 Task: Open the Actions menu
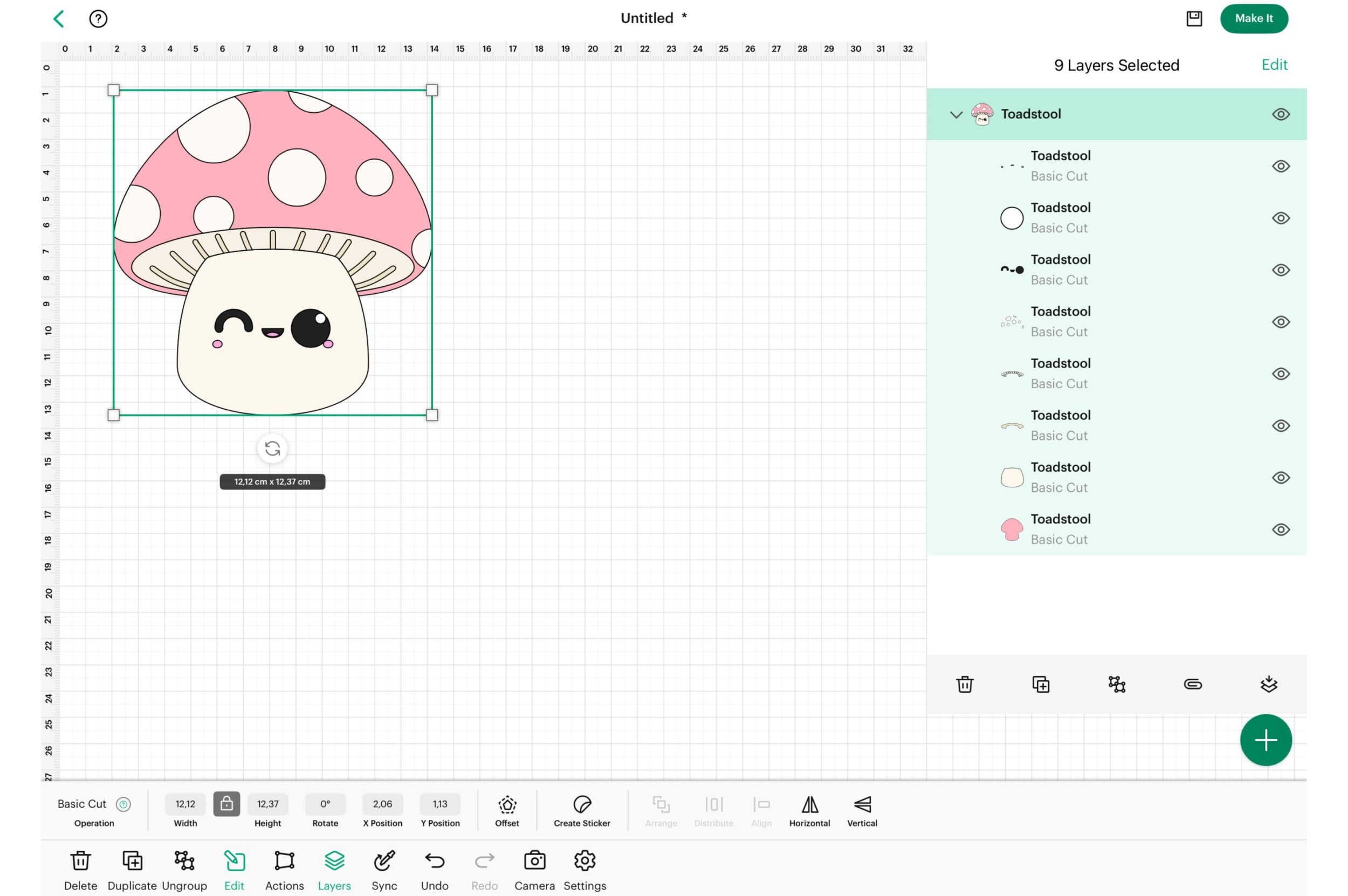click(284, 860)
